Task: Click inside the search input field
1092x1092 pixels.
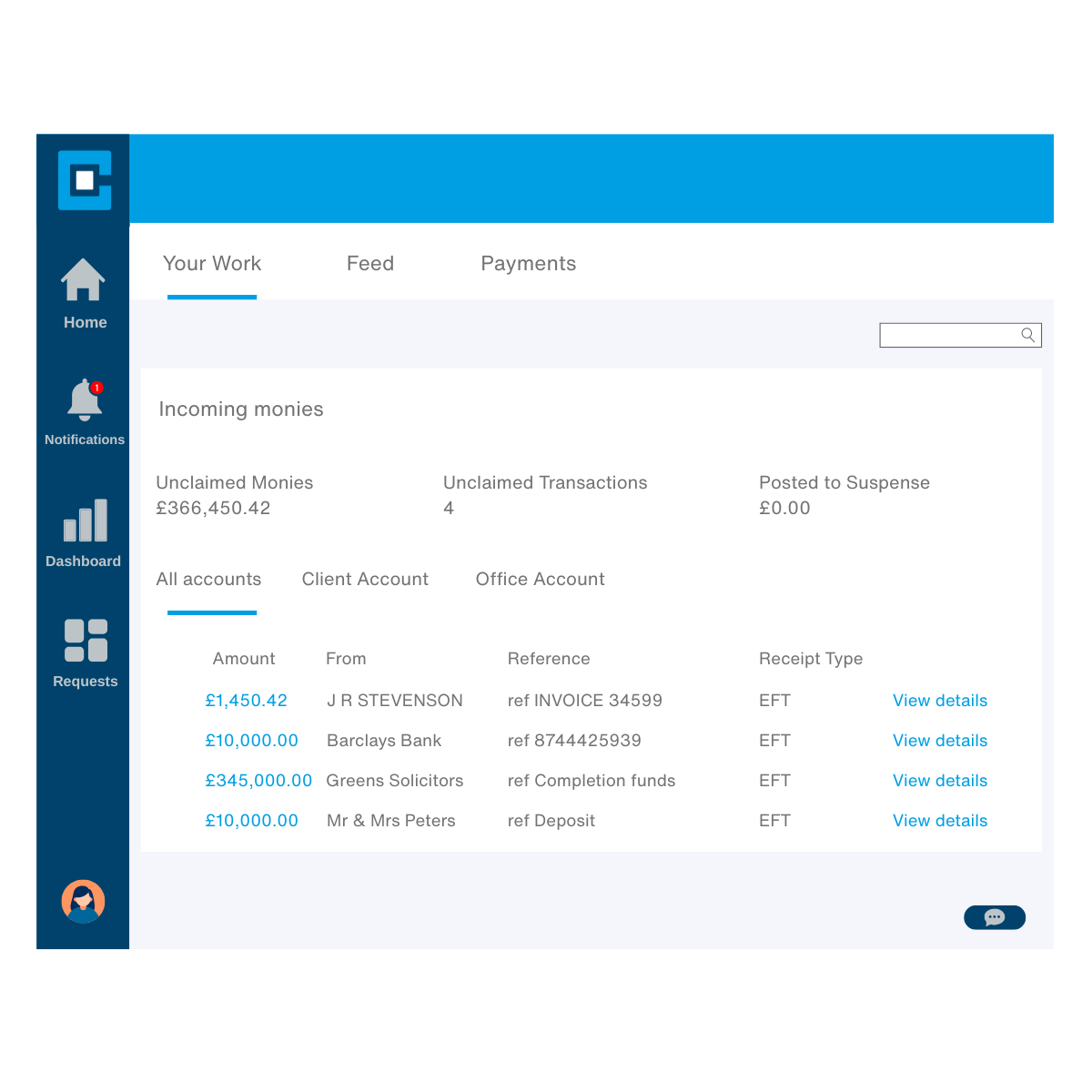Action: 948,335
